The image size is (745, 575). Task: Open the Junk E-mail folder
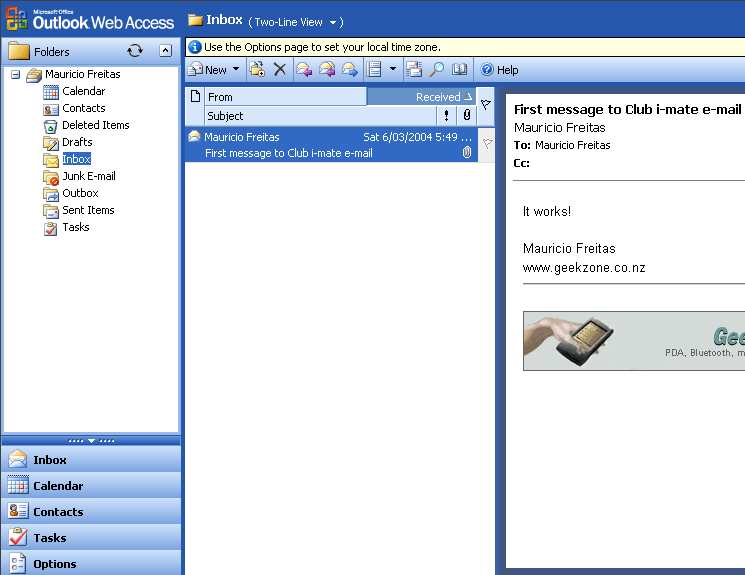point(89,176)
